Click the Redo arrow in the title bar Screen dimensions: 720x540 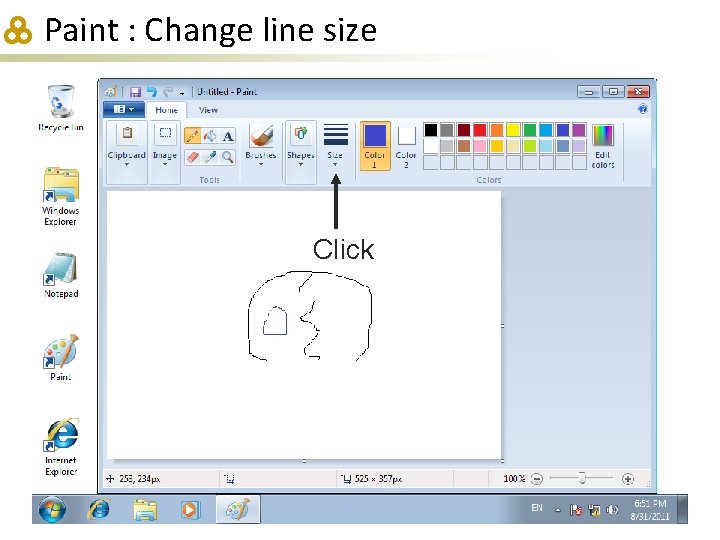click(x=168, y=92)
